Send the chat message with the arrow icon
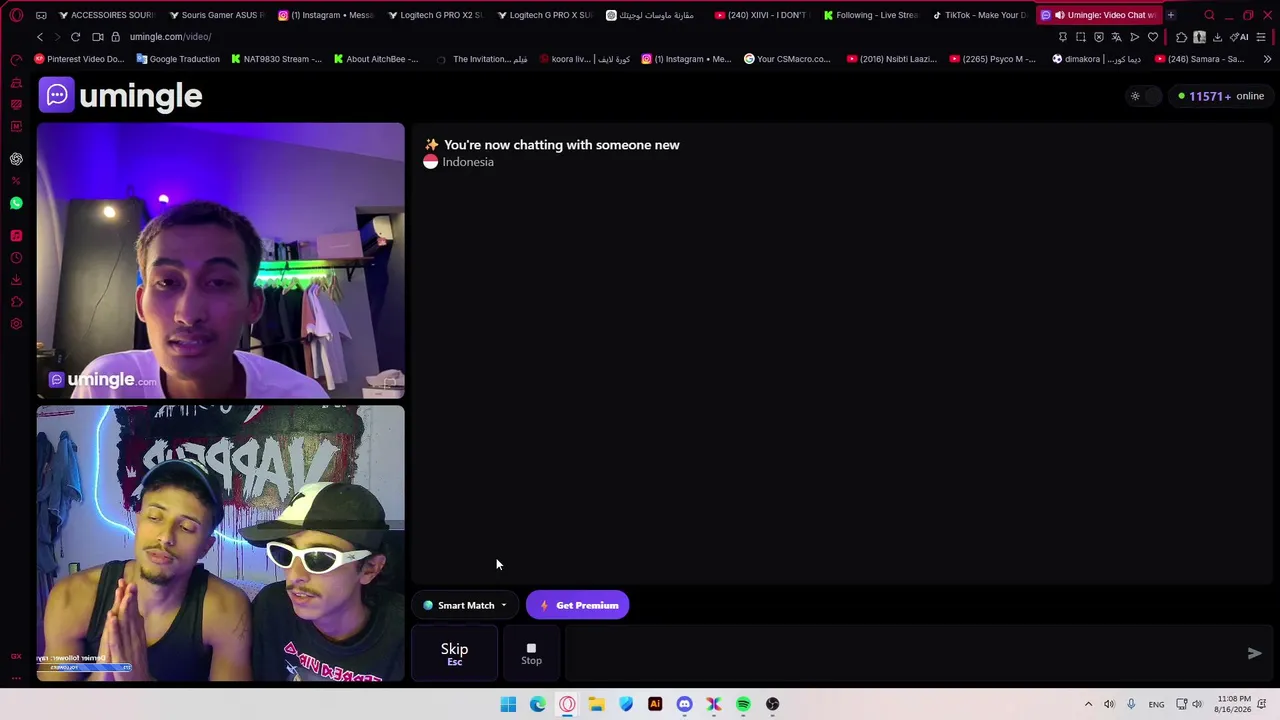 1254,653
